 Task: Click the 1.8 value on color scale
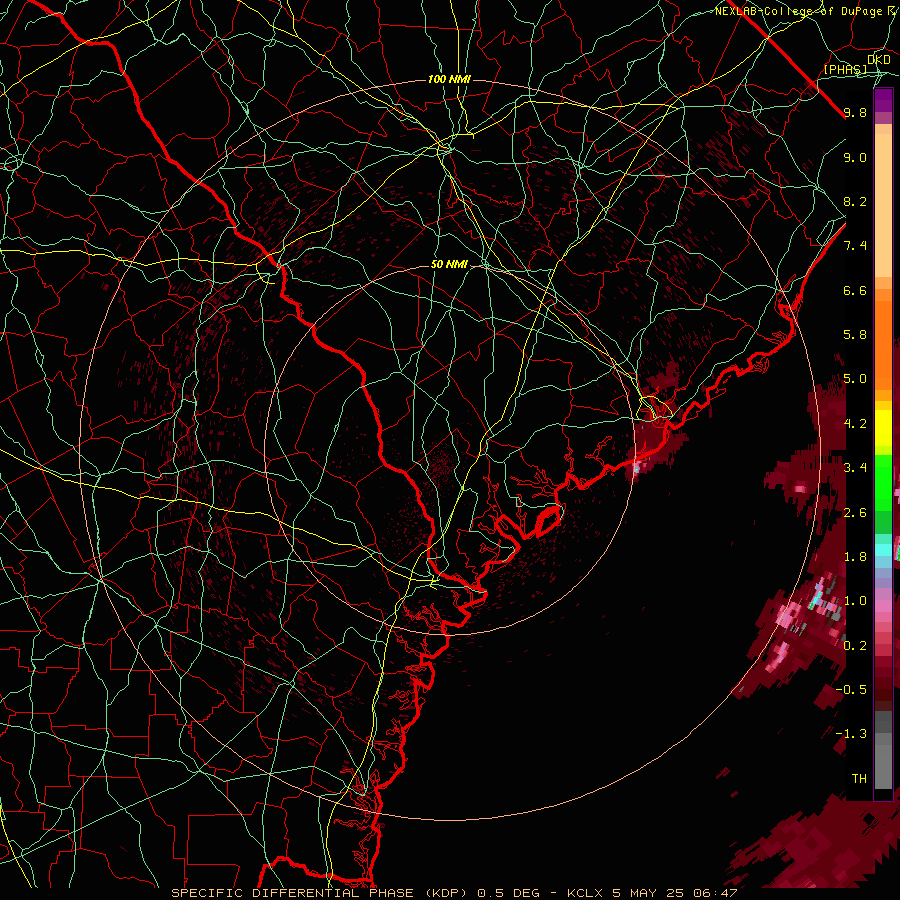click(855, 557)
